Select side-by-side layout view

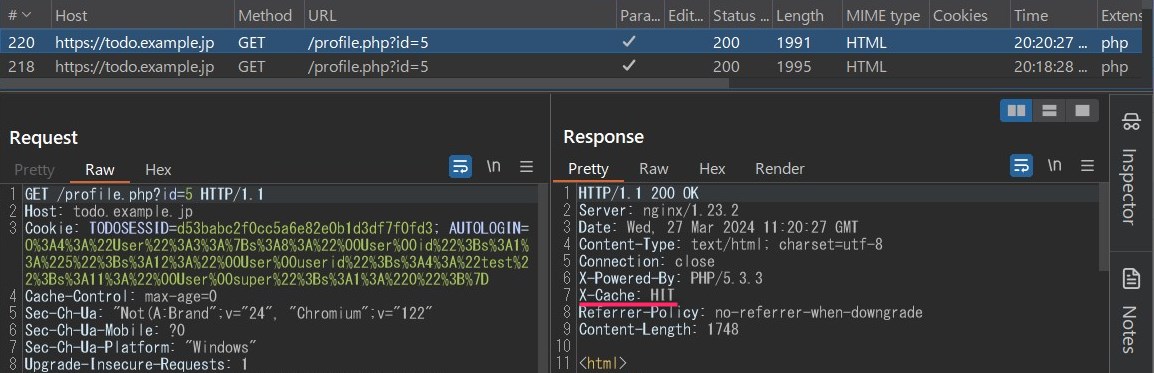1016,111
